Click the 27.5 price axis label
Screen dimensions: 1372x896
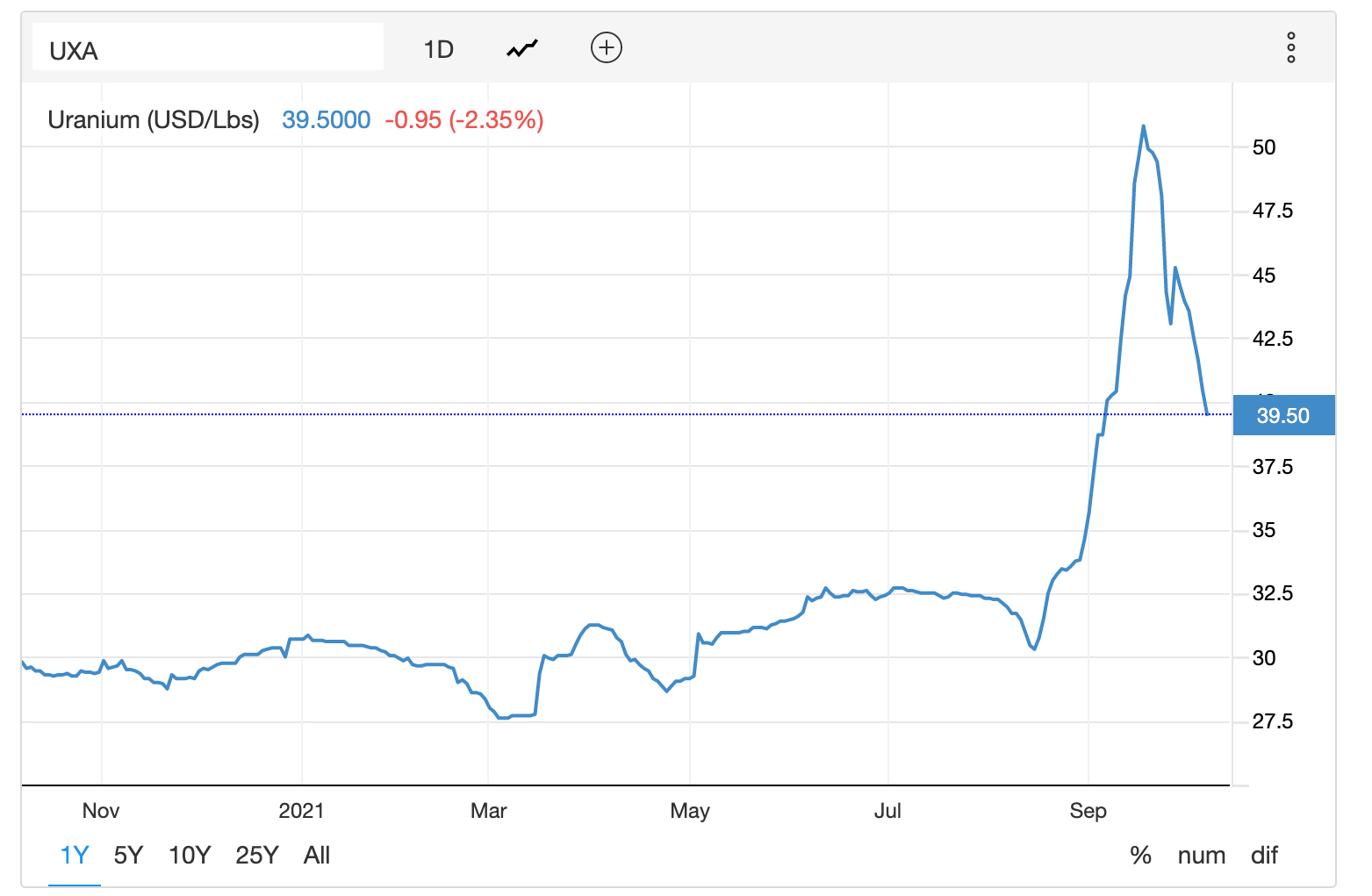coord(1273,720)
